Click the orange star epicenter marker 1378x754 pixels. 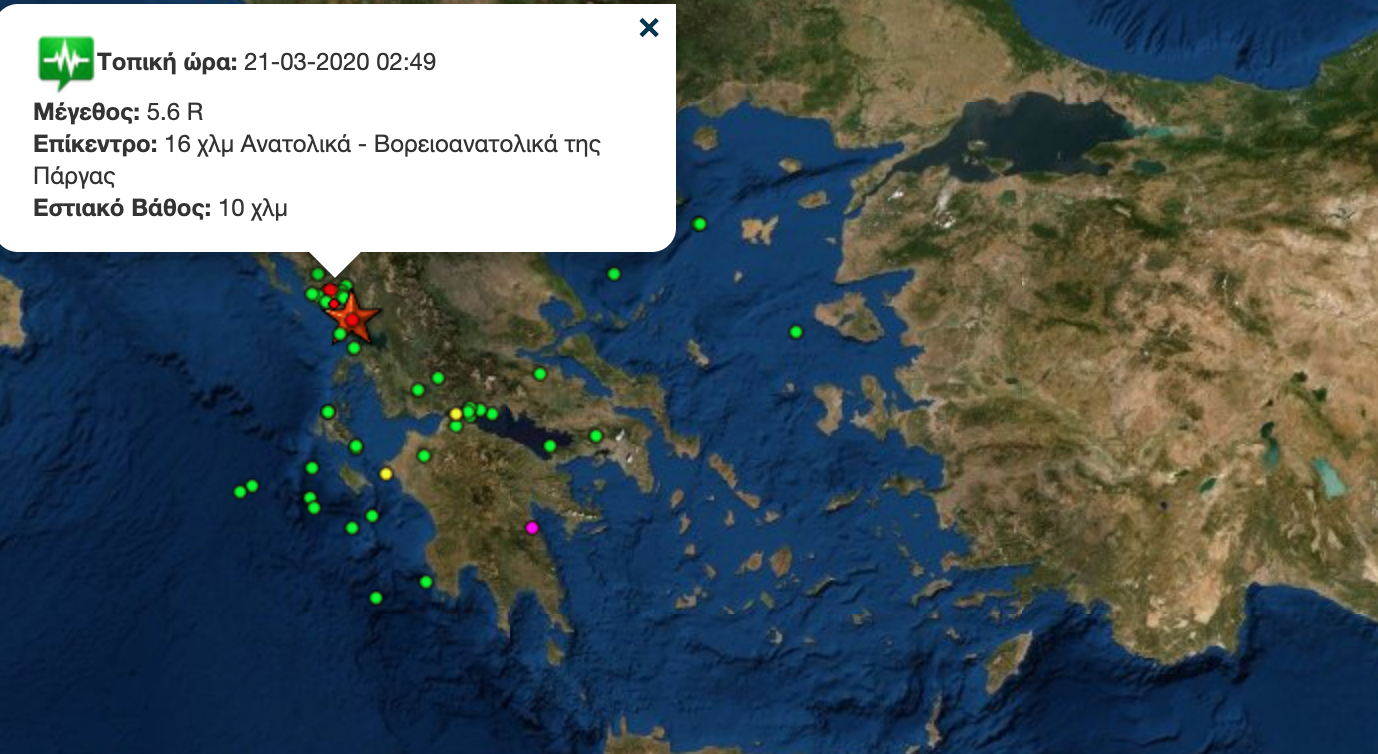352,318
